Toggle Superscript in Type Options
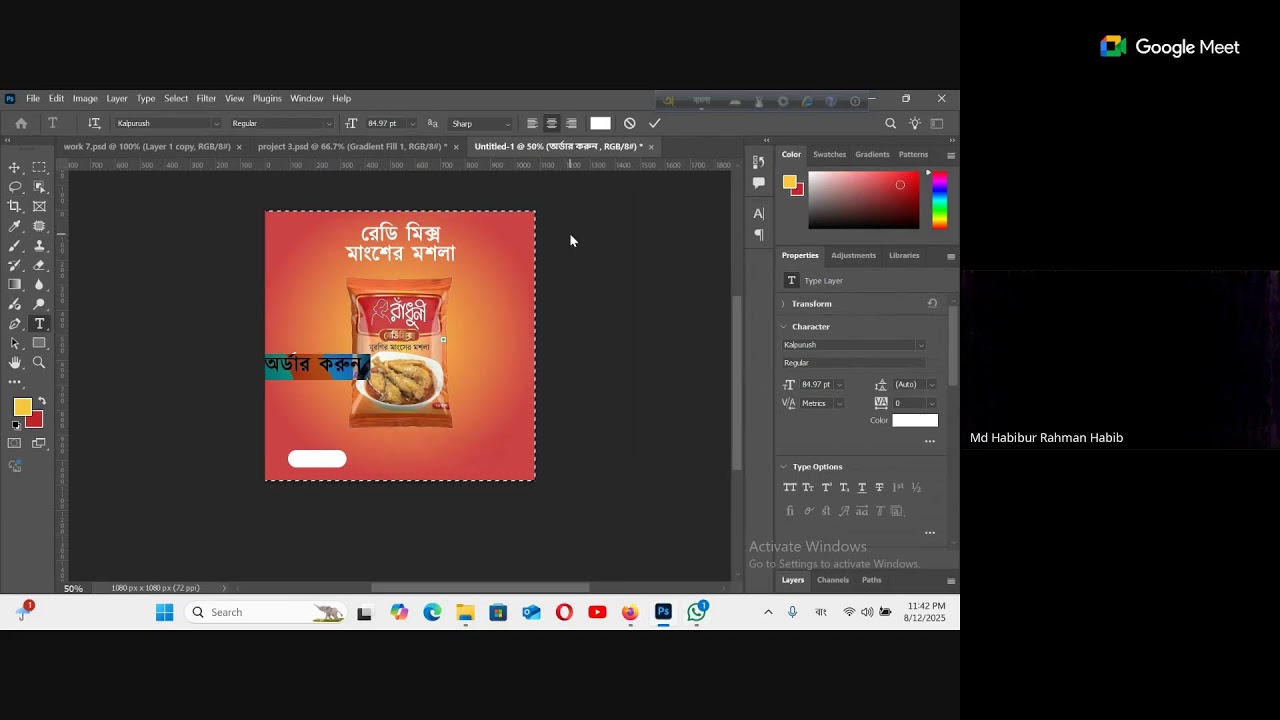Image resolution: width=1280 pixels, height=720 pixels. [x=826, y=487]
